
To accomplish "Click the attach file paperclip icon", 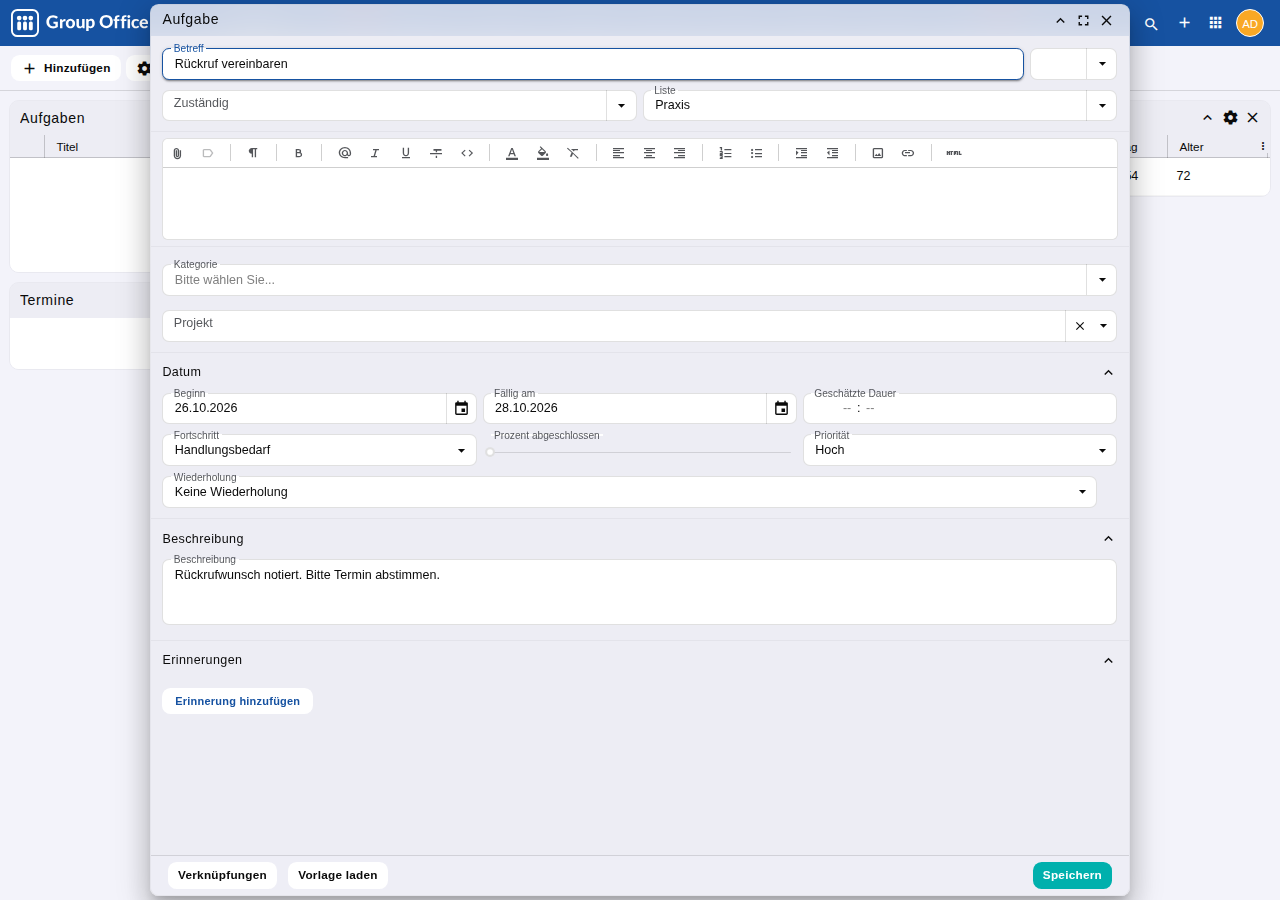I will click(x=177, y=153).
